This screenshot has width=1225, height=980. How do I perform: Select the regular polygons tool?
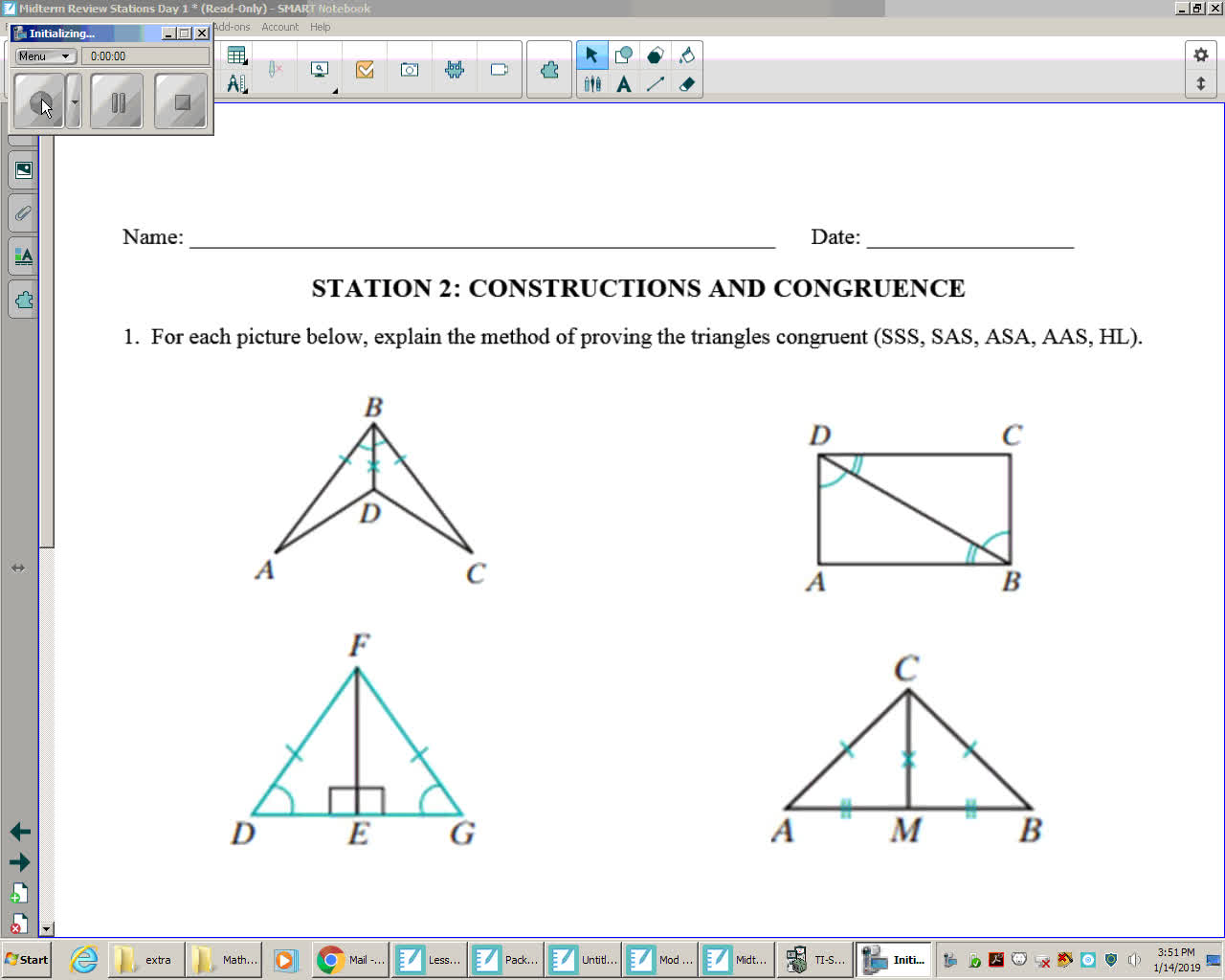click(x=656, y=55)
